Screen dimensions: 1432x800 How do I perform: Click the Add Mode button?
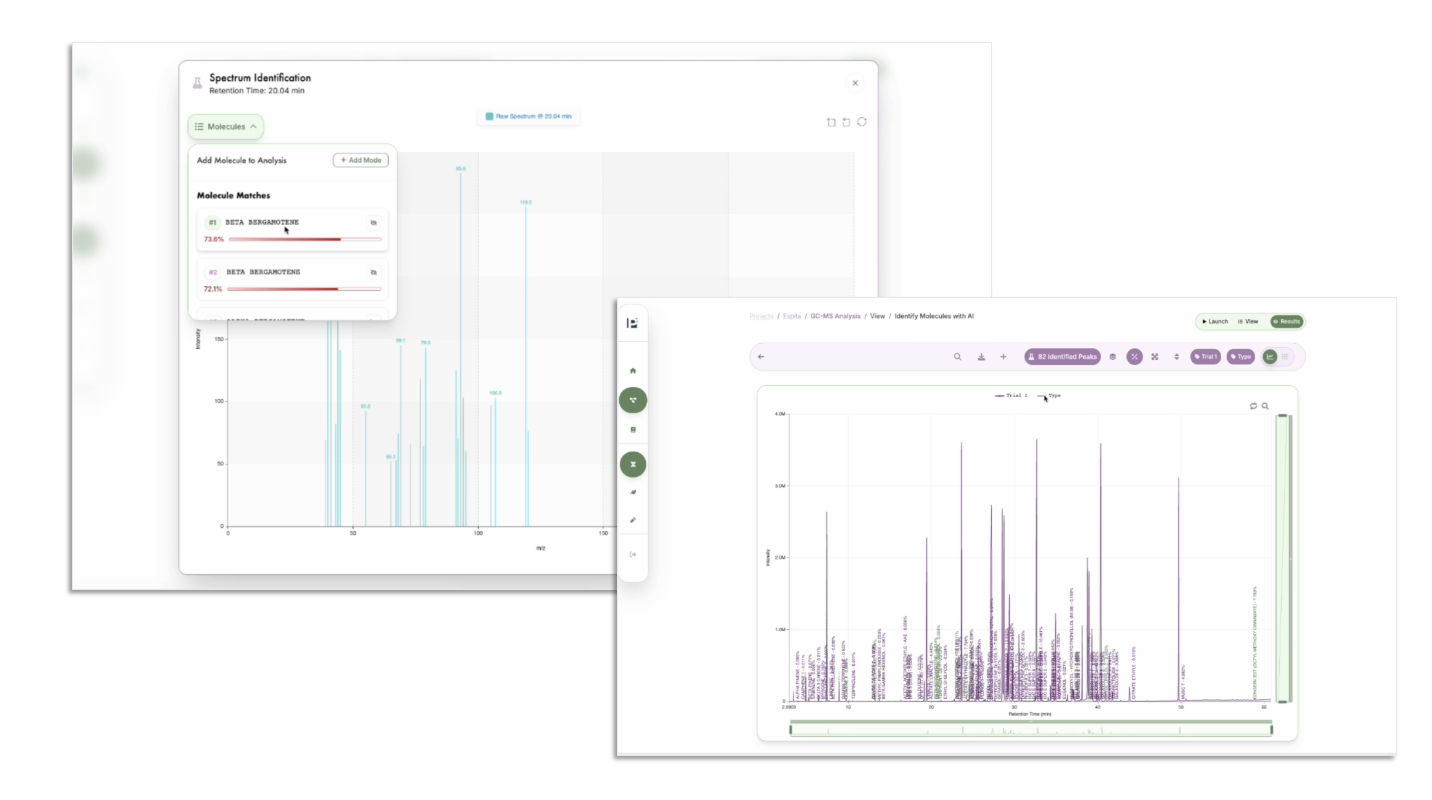pyautogui.click(x=360, y=160)
